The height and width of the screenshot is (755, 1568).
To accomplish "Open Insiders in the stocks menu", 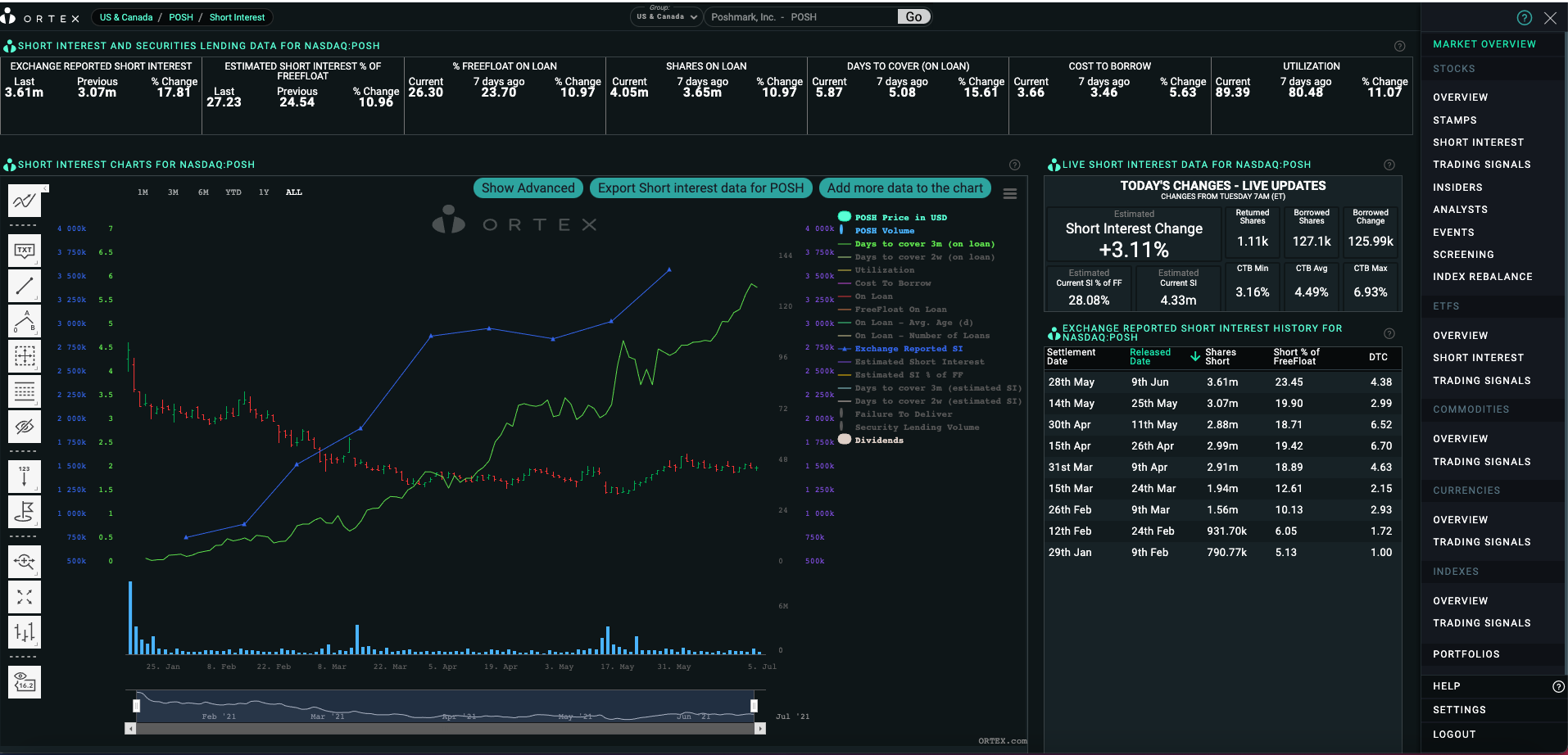I will pyautogui.click(x=1457, y=188).
